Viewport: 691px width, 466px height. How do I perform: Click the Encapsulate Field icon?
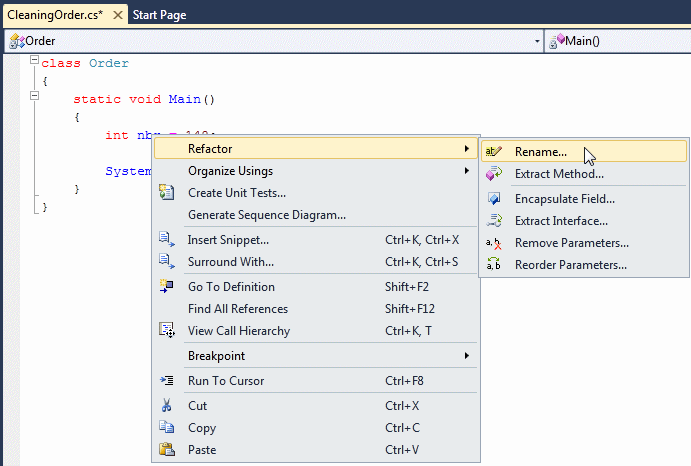tap(494, 199)
